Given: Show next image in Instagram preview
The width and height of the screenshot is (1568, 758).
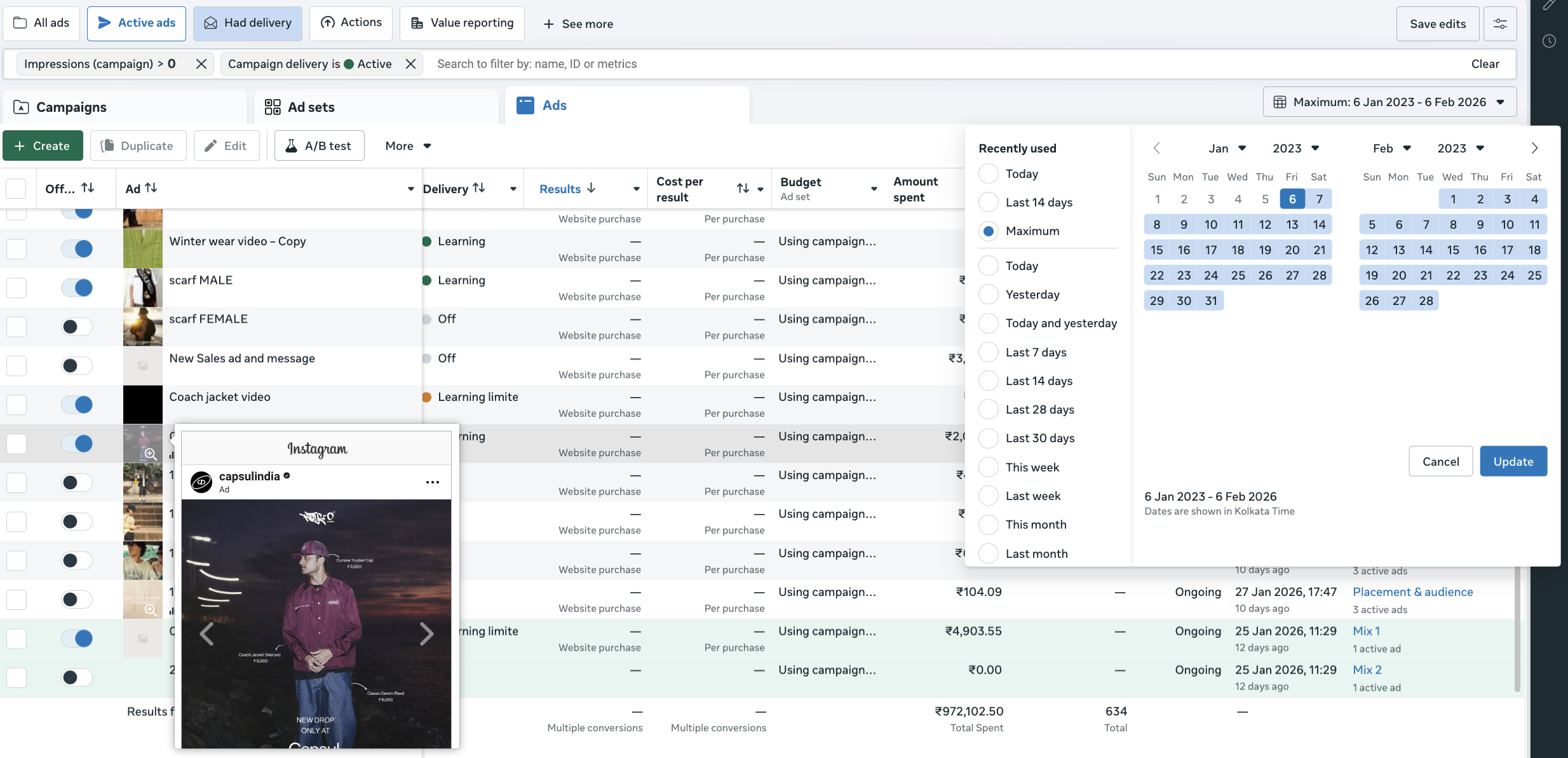Looking at the screenshot, I should tap(426, 633).
